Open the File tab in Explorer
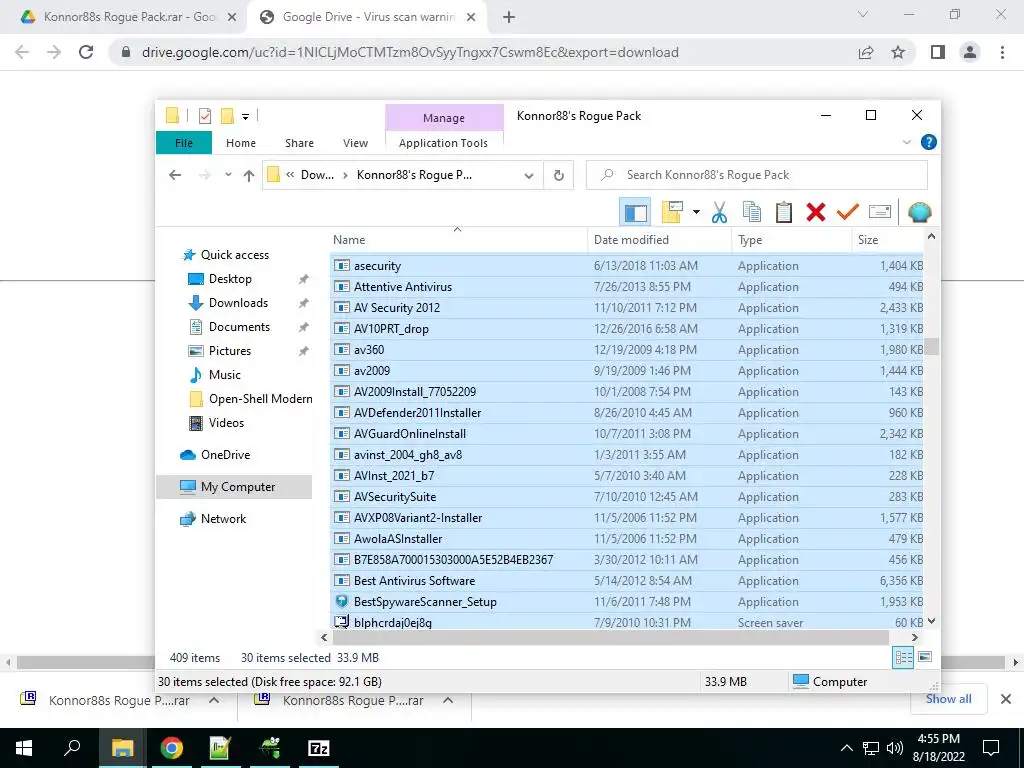 click(184, 143)
